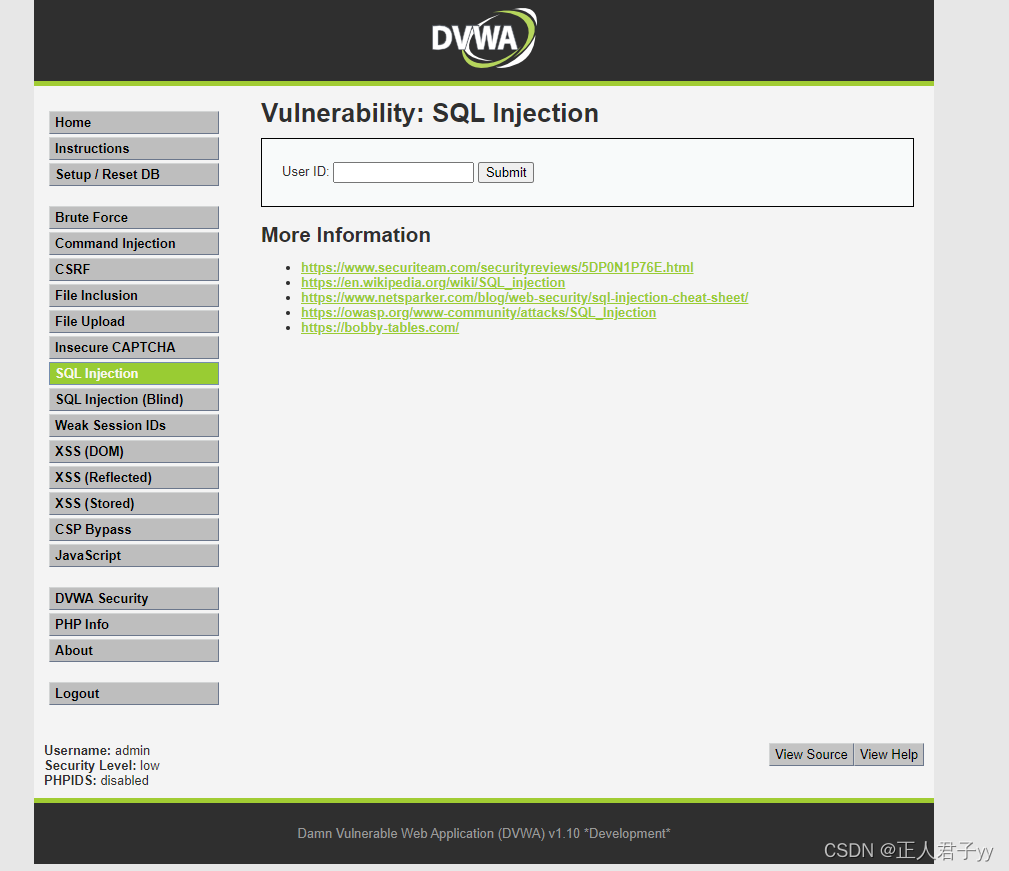Click the DVWA v1.10 *Development* footer text
This screenshot has width=1009, height=871.
(x=484, y=833)
